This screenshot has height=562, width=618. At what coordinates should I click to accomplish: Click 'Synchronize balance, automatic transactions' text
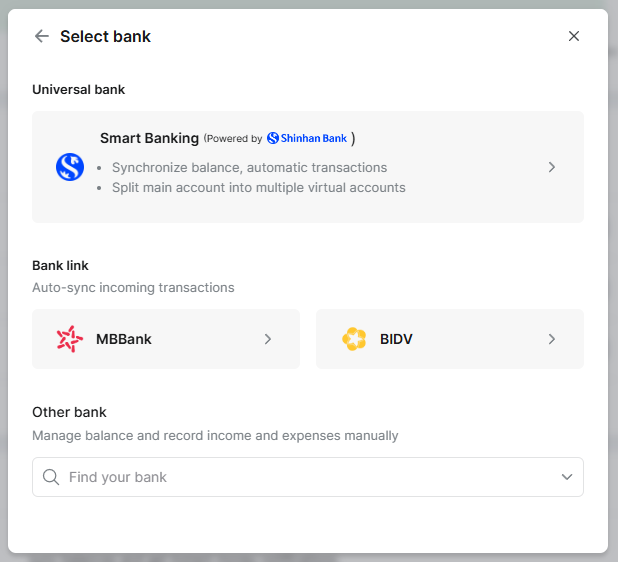coord(249,167)
